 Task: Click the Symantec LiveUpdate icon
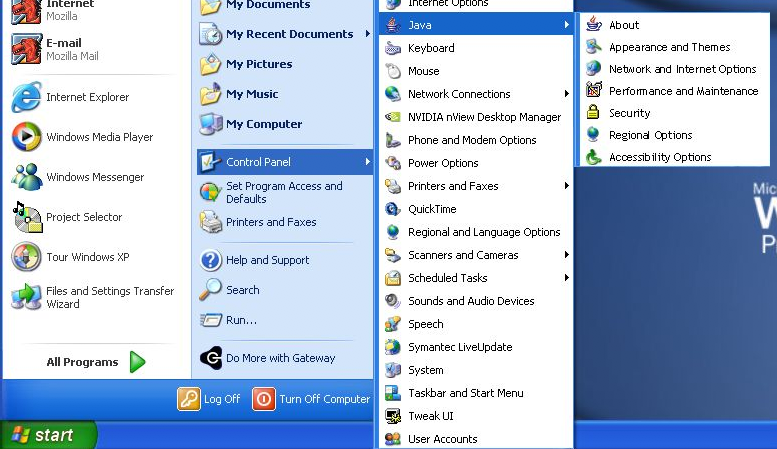coord(393,347)
